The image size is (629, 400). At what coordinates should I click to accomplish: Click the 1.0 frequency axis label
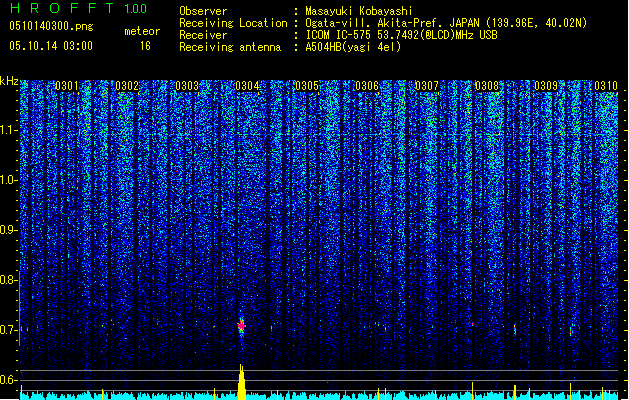coord(9,180)
